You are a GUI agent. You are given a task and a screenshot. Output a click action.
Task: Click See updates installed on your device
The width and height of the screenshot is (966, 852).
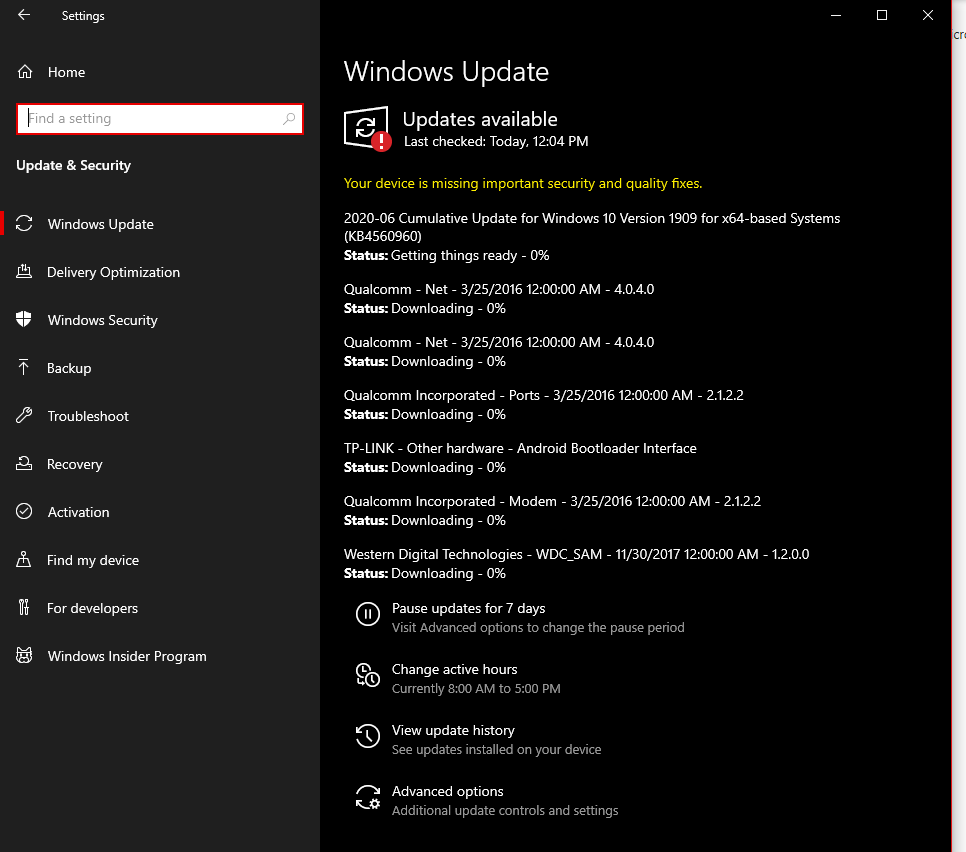497,749
